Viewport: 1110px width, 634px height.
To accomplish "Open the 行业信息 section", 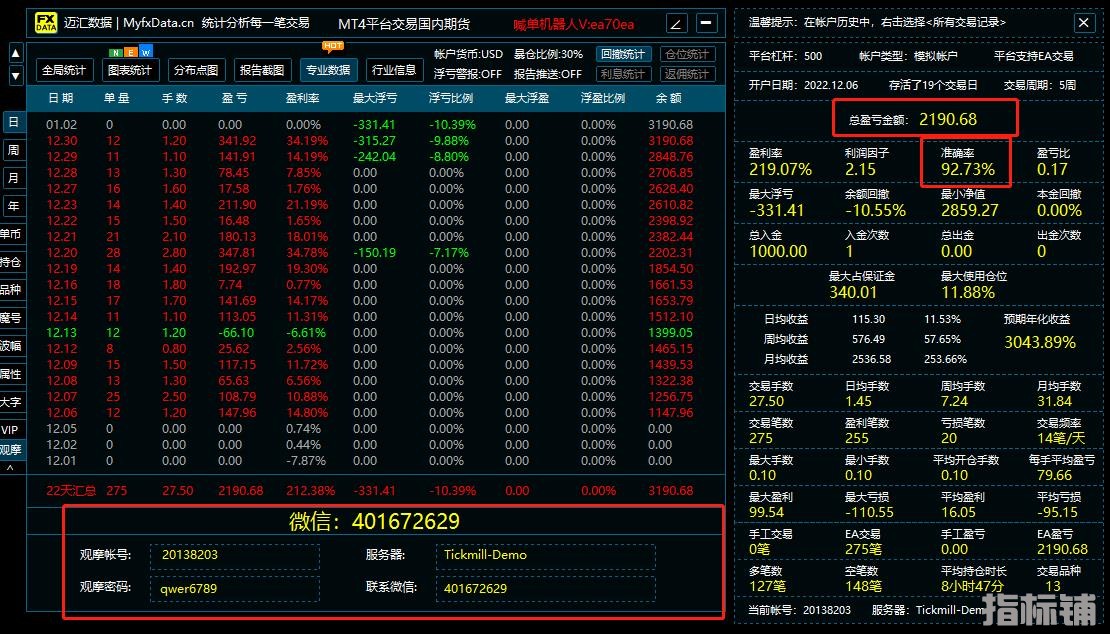I will (394, 70).
